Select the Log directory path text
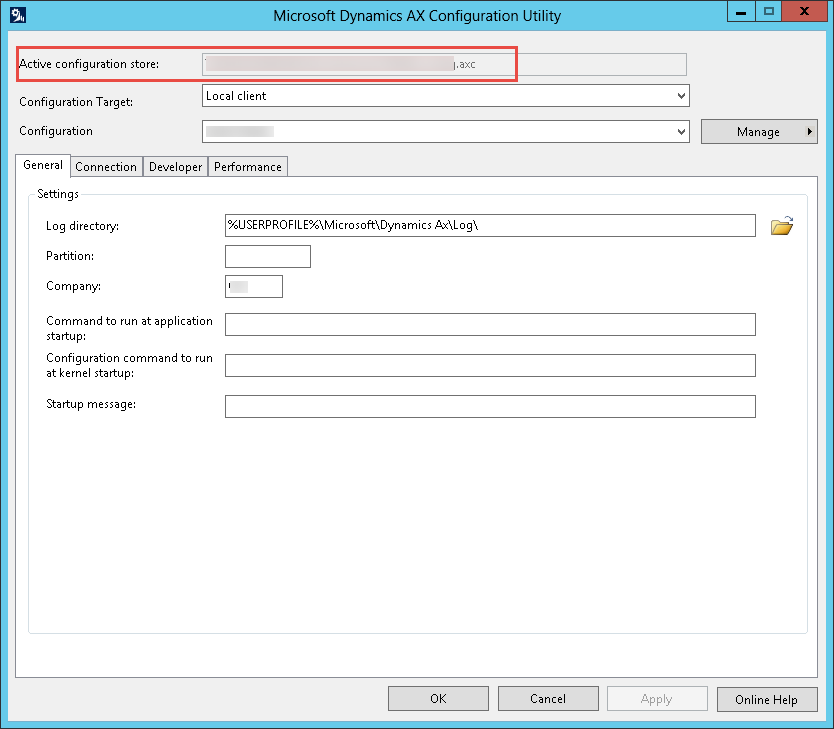Image resolution: width=834 pixels, height=729 pixels. [490, 225]
